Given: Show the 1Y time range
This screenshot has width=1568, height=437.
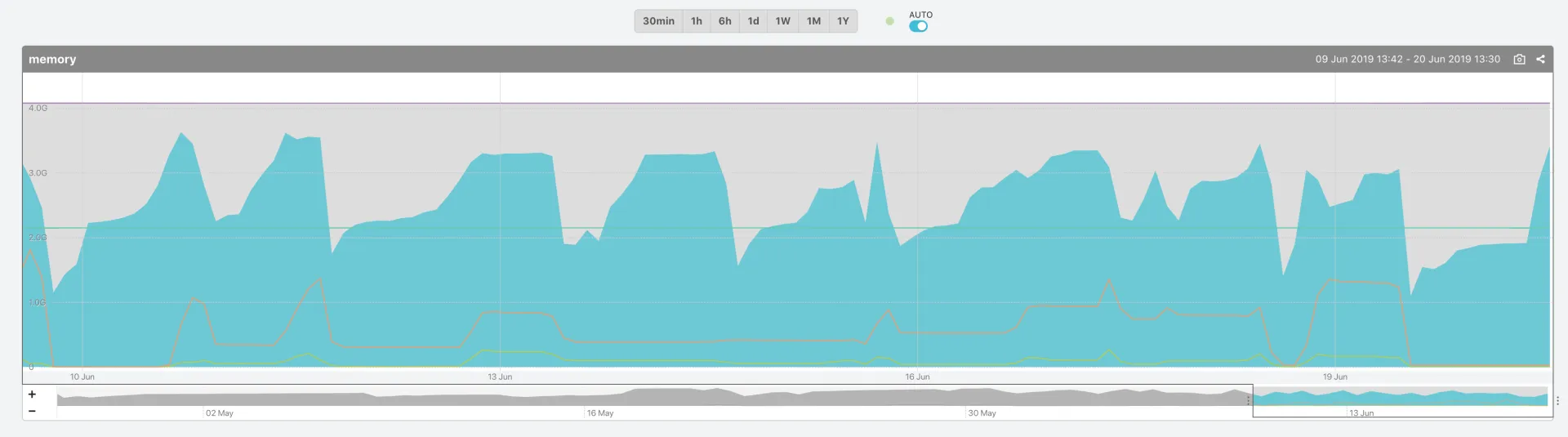Looking at the screenshot, I should [x=843, y=21].
